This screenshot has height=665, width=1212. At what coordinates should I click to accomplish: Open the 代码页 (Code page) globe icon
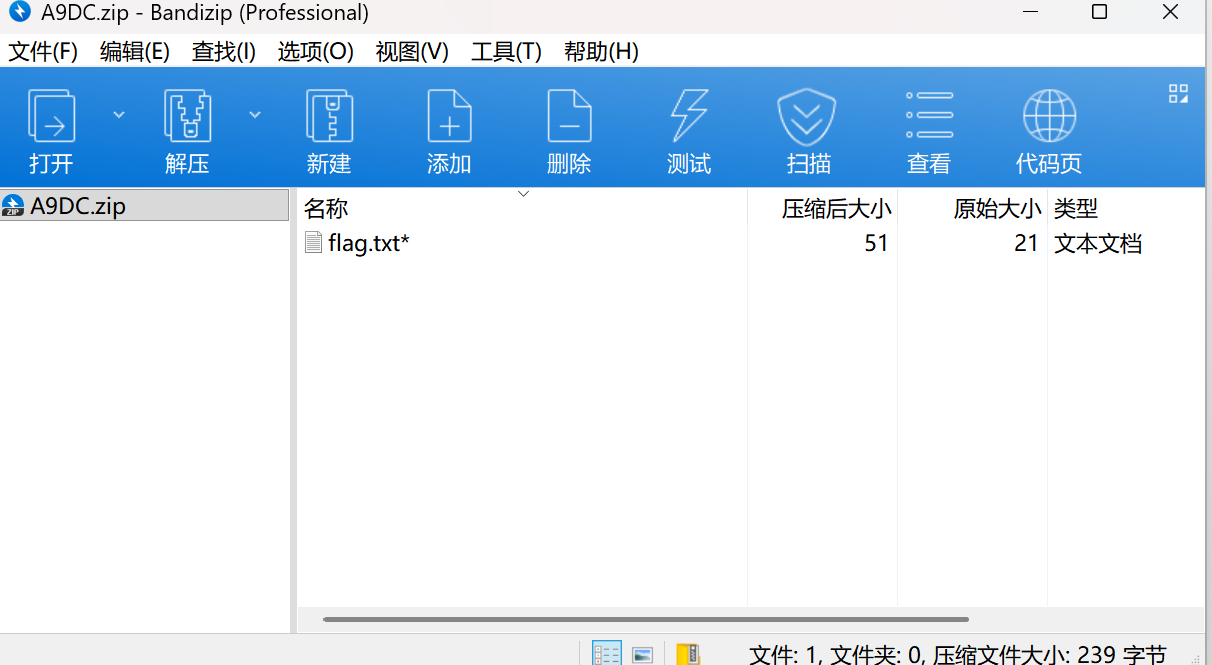[1049, 116]
